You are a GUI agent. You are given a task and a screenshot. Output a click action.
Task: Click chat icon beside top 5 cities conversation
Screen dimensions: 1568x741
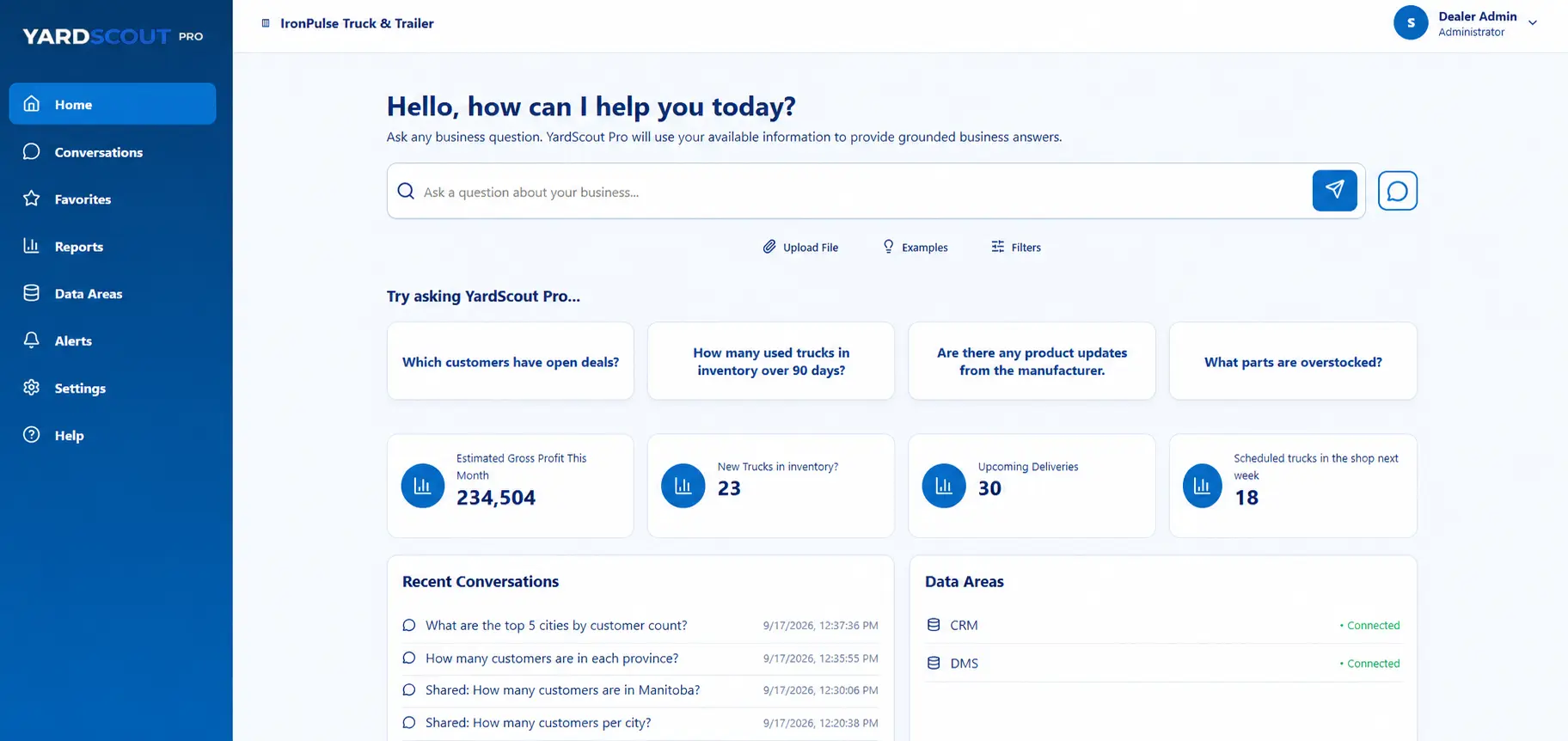coord(409,625)
